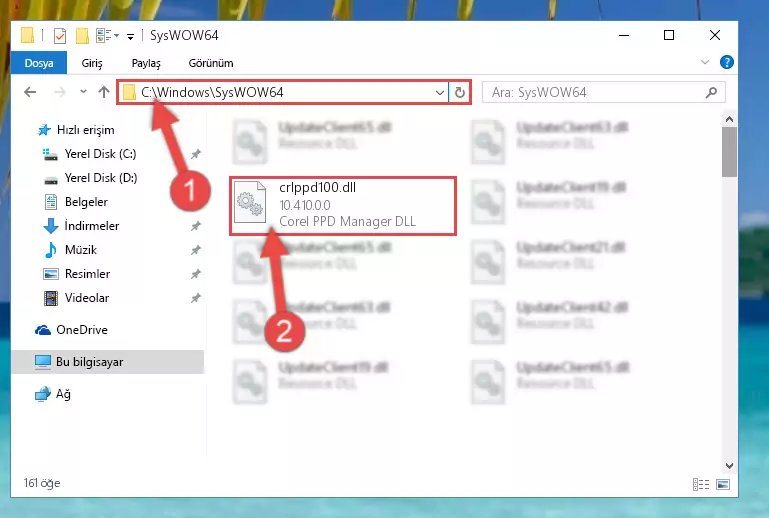Click the İndirmeler download arrow icon
The width and height of the screenshot is (769, 518).
pos(51,226)
